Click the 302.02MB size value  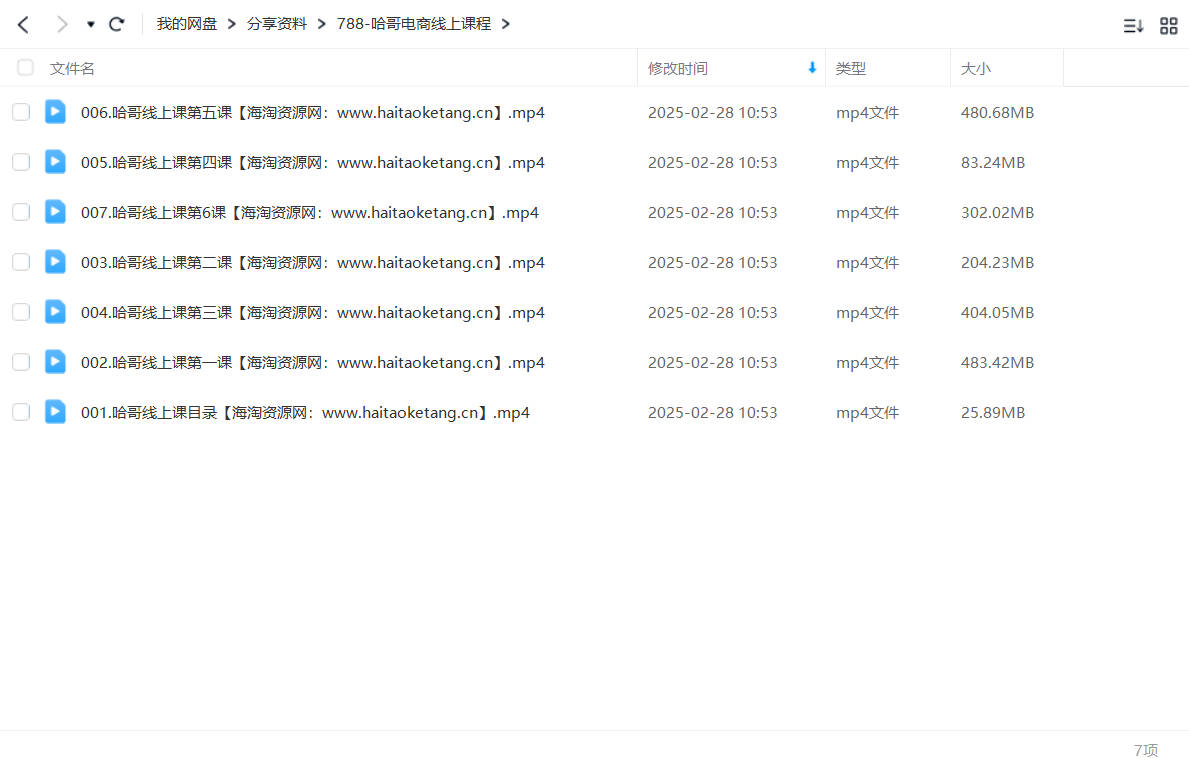997,213
